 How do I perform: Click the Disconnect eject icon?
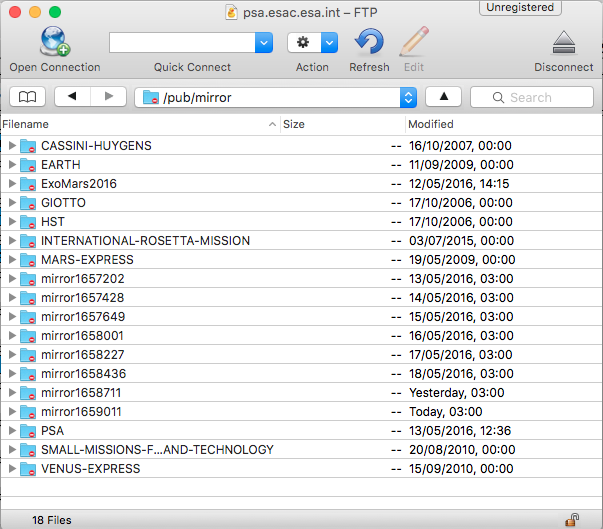coord(564,42)
